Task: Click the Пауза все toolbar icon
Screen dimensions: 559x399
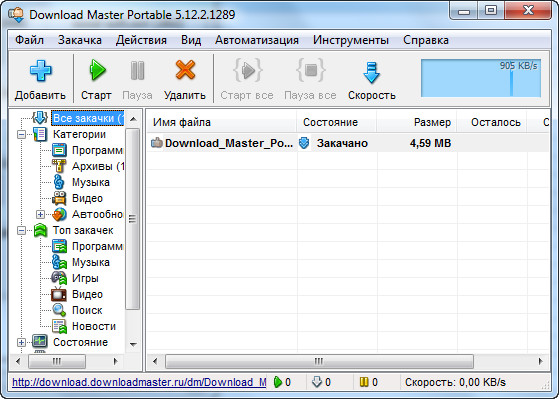Action: tap(311, 70)
